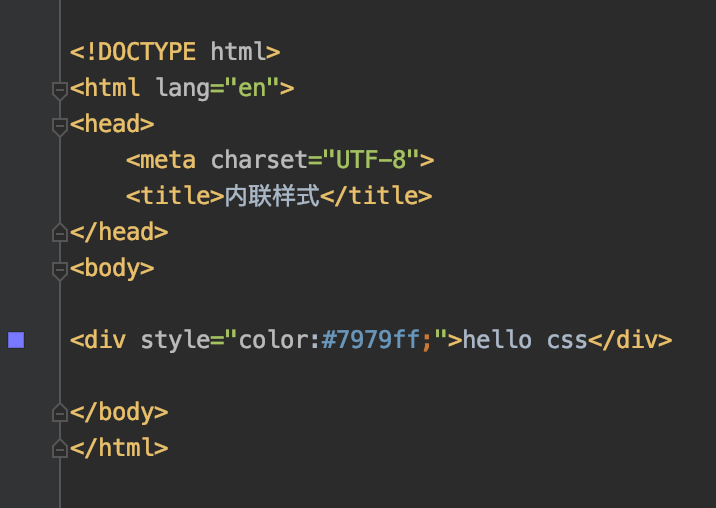Click the closing title tag
The width and height of the screenshot is (716, 508).
[x=376, y=196]
